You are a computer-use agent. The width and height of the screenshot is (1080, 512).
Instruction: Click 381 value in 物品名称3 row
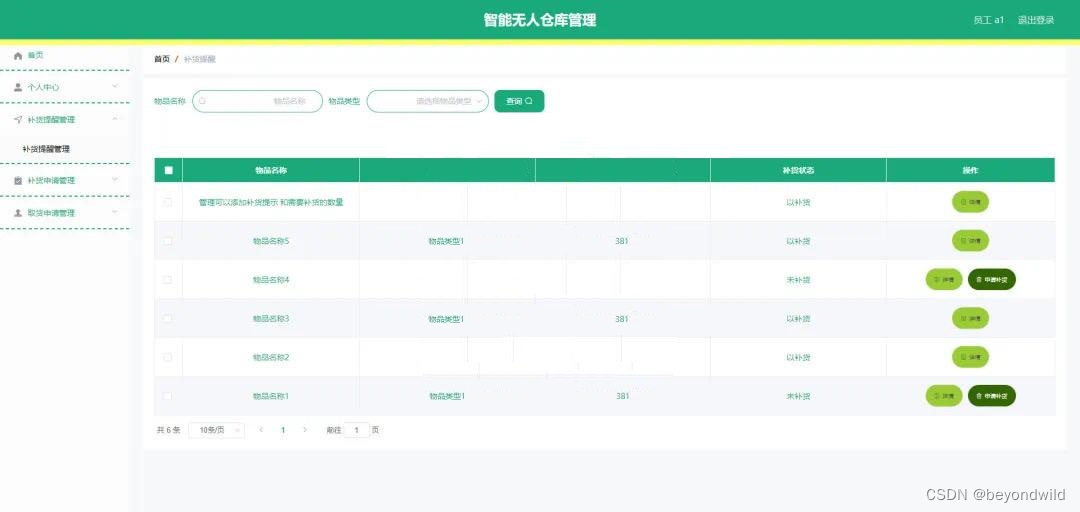coord(622,319)
